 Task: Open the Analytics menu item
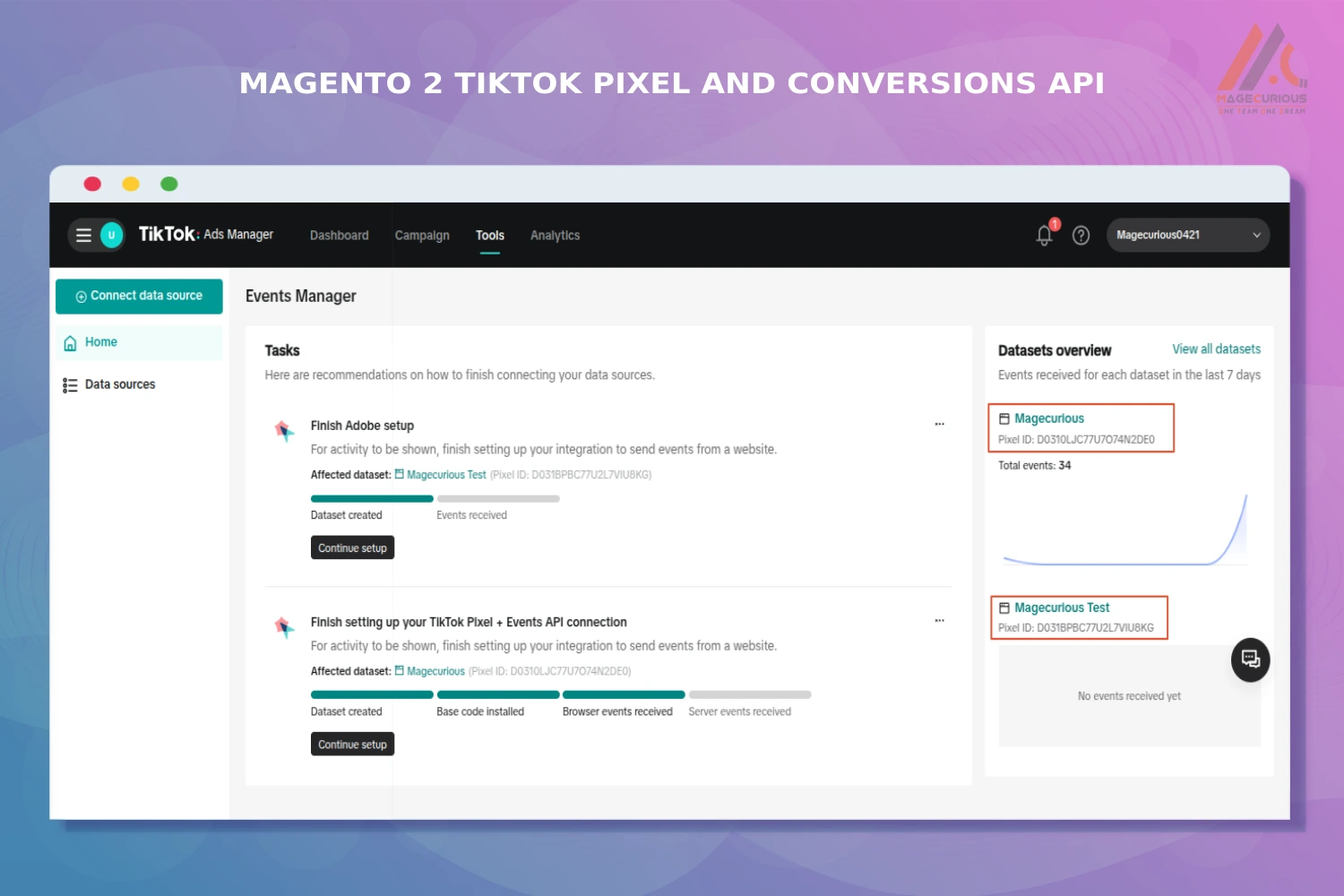[555, 235]
